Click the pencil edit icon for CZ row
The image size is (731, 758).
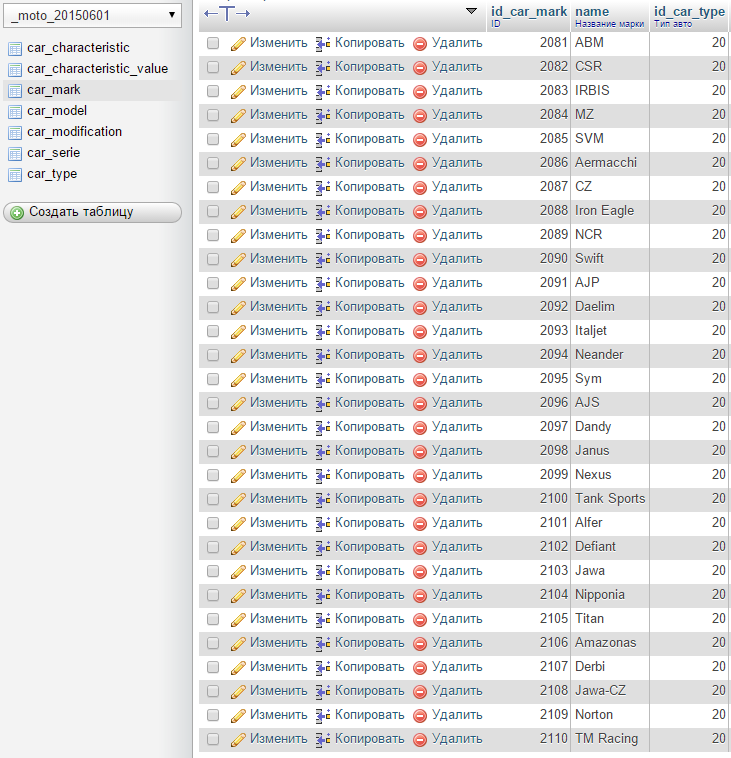[238, 188]
